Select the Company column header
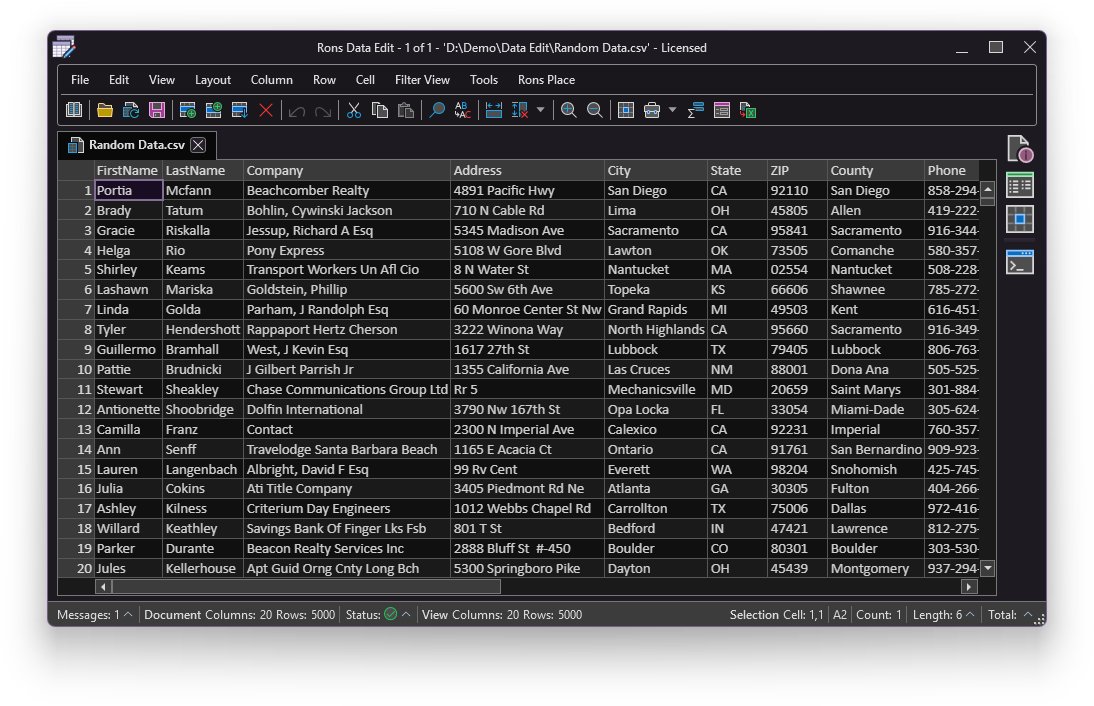 click(x=347, y=170)
